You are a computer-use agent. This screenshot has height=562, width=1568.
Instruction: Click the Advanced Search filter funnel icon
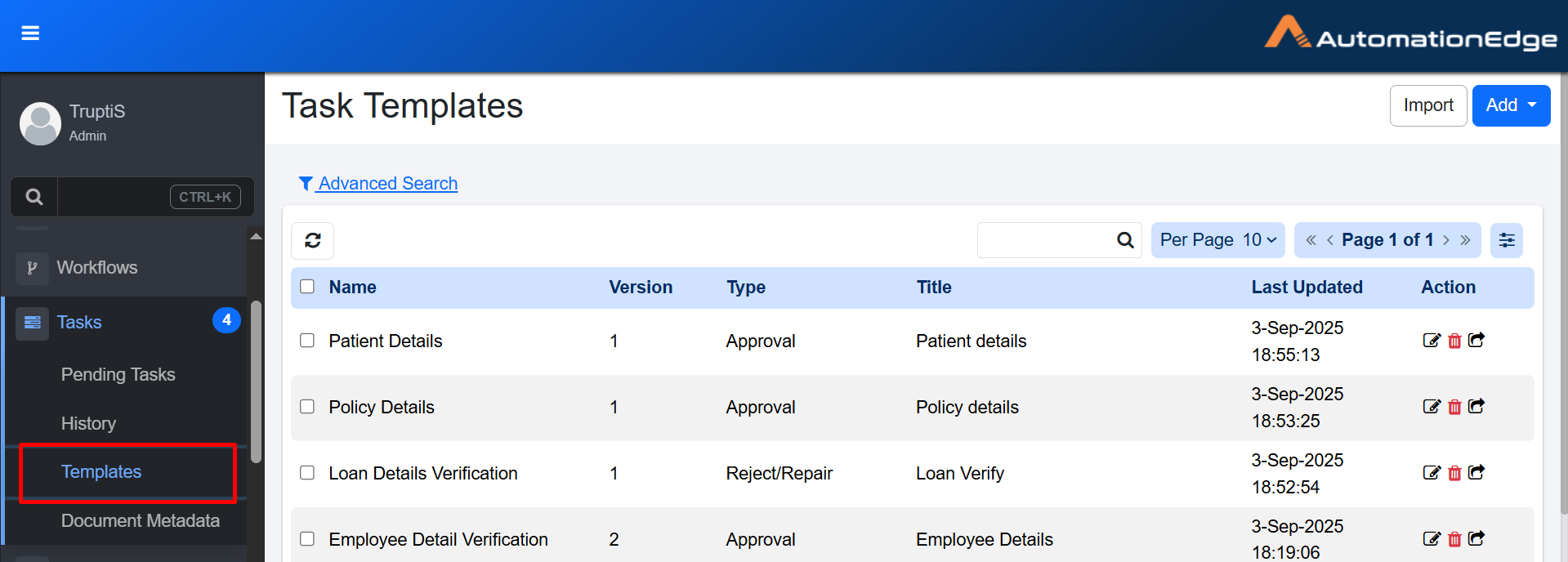306,184
